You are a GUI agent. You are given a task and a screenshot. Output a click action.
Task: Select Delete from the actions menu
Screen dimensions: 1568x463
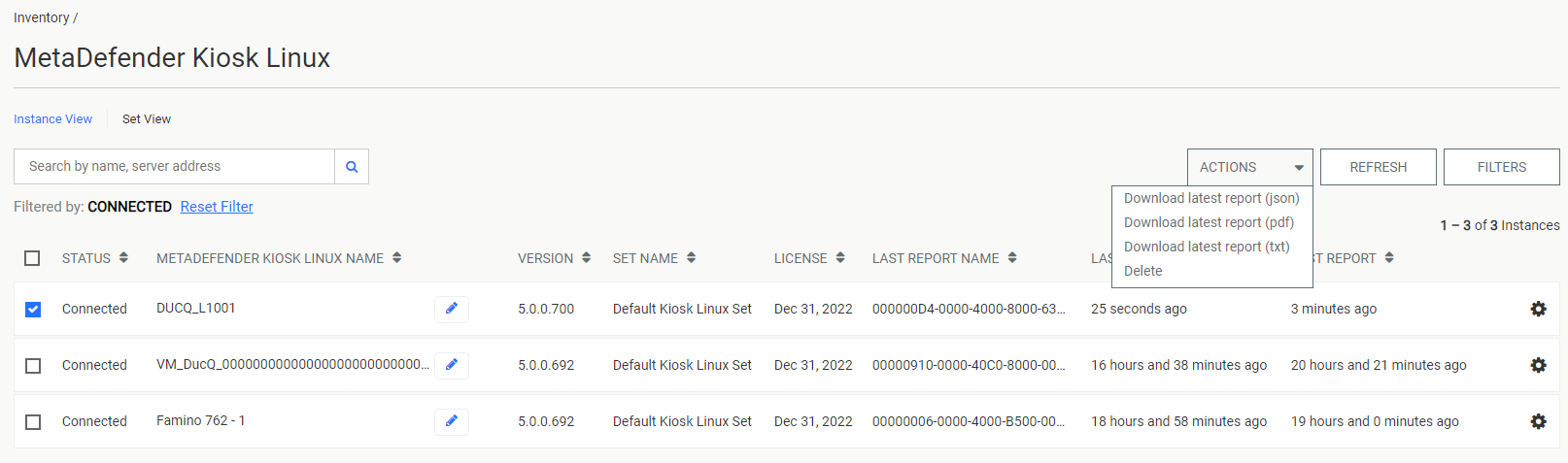(x=1142, y=271)
